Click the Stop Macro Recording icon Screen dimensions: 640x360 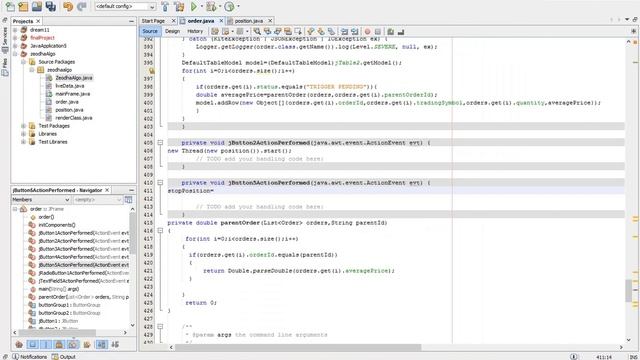(378, 31)
